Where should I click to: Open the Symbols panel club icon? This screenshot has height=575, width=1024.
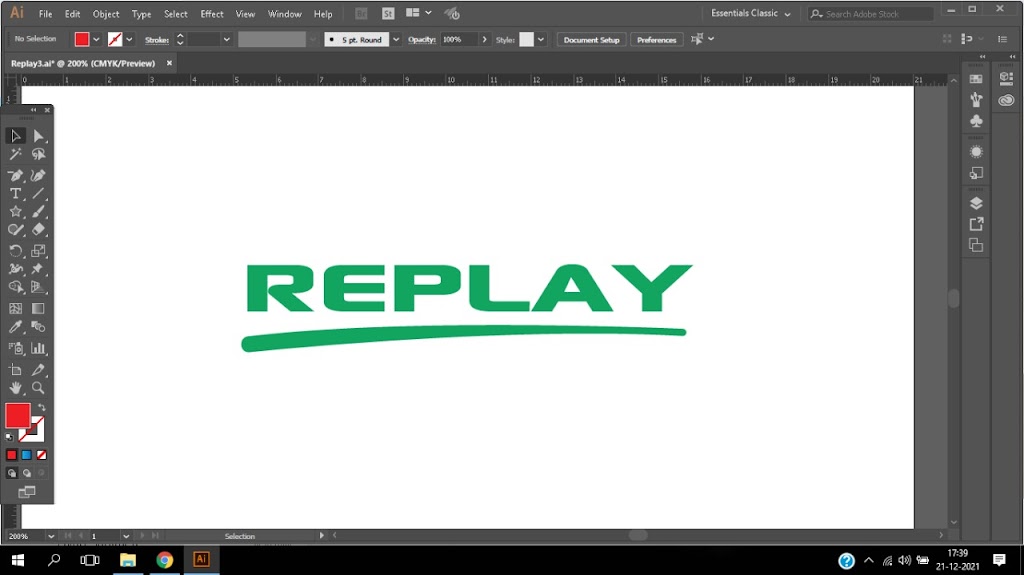coord(976,121)
